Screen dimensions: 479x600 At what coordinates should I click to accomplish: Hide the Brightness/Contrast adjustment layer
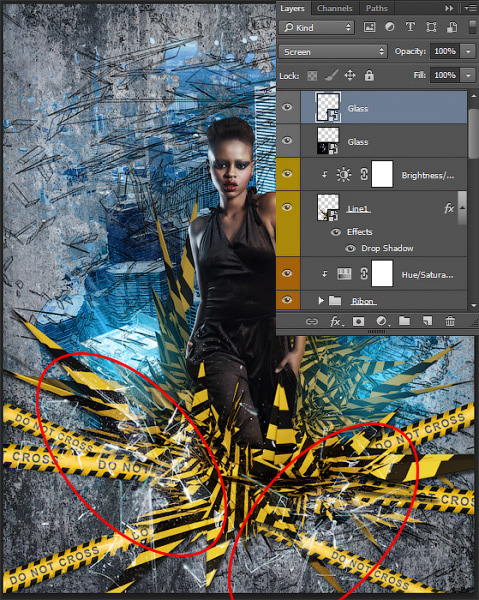(287, 174)
